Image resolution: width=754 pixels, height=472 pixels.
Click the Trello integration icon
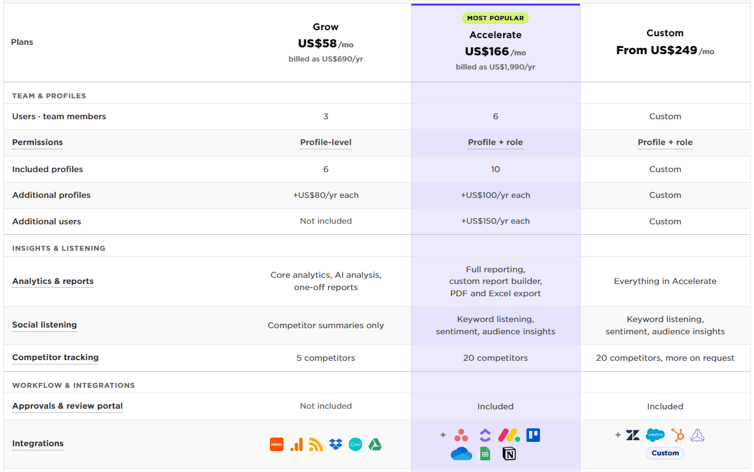(533, 435)
